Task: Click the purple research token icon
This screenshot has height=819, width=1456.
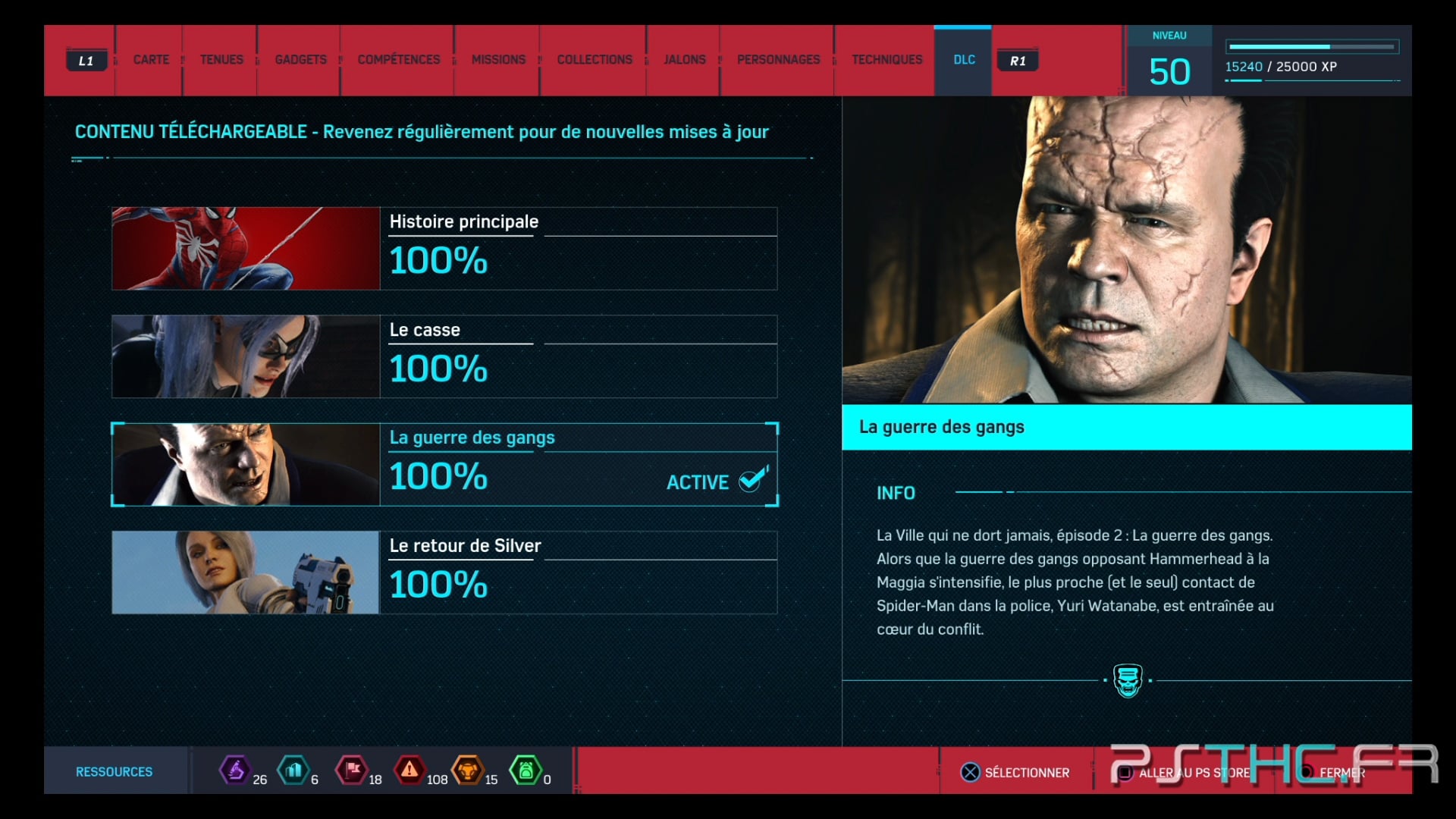Action: pos(234,770)
